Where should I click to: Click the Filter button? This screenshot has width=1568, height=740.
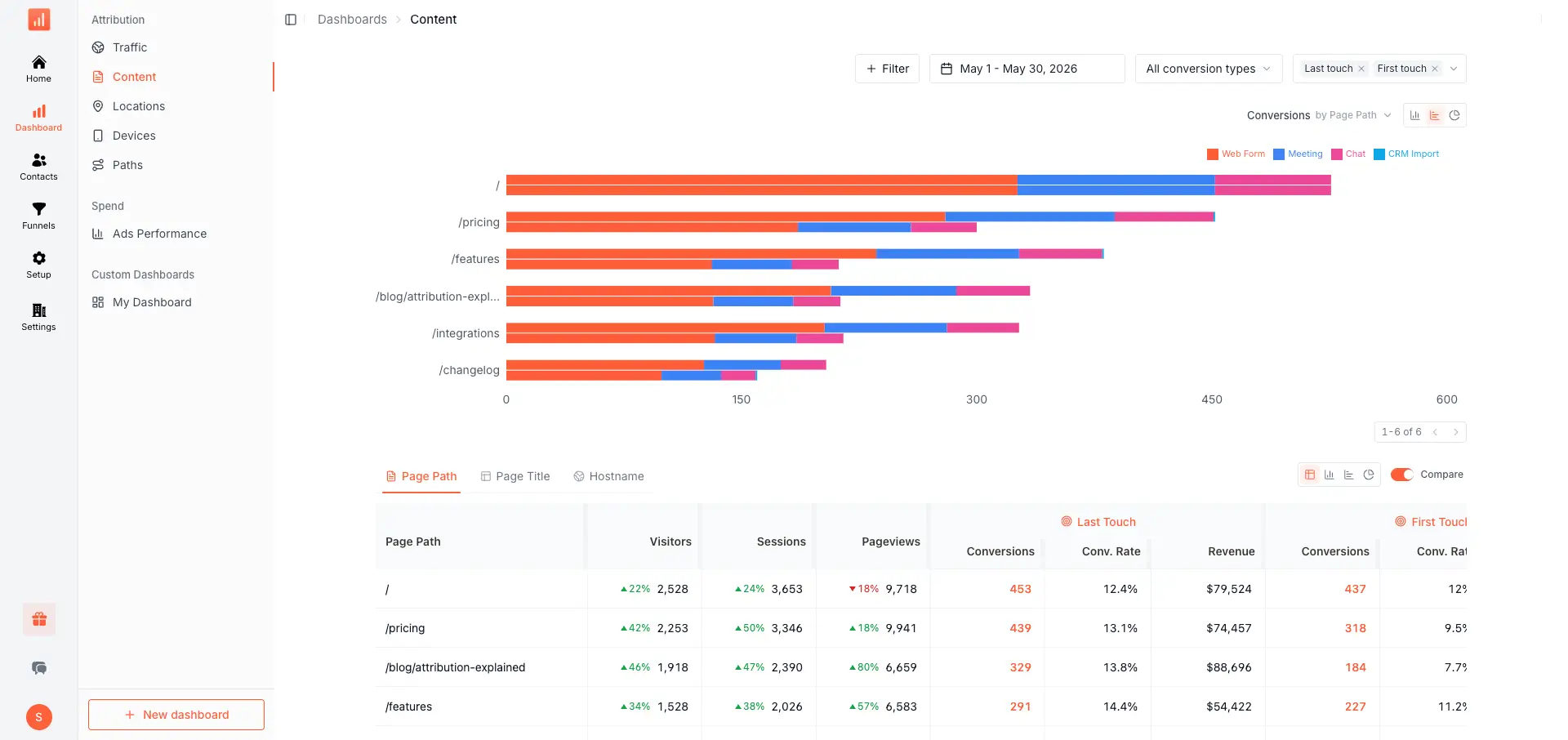pos(887,69)
